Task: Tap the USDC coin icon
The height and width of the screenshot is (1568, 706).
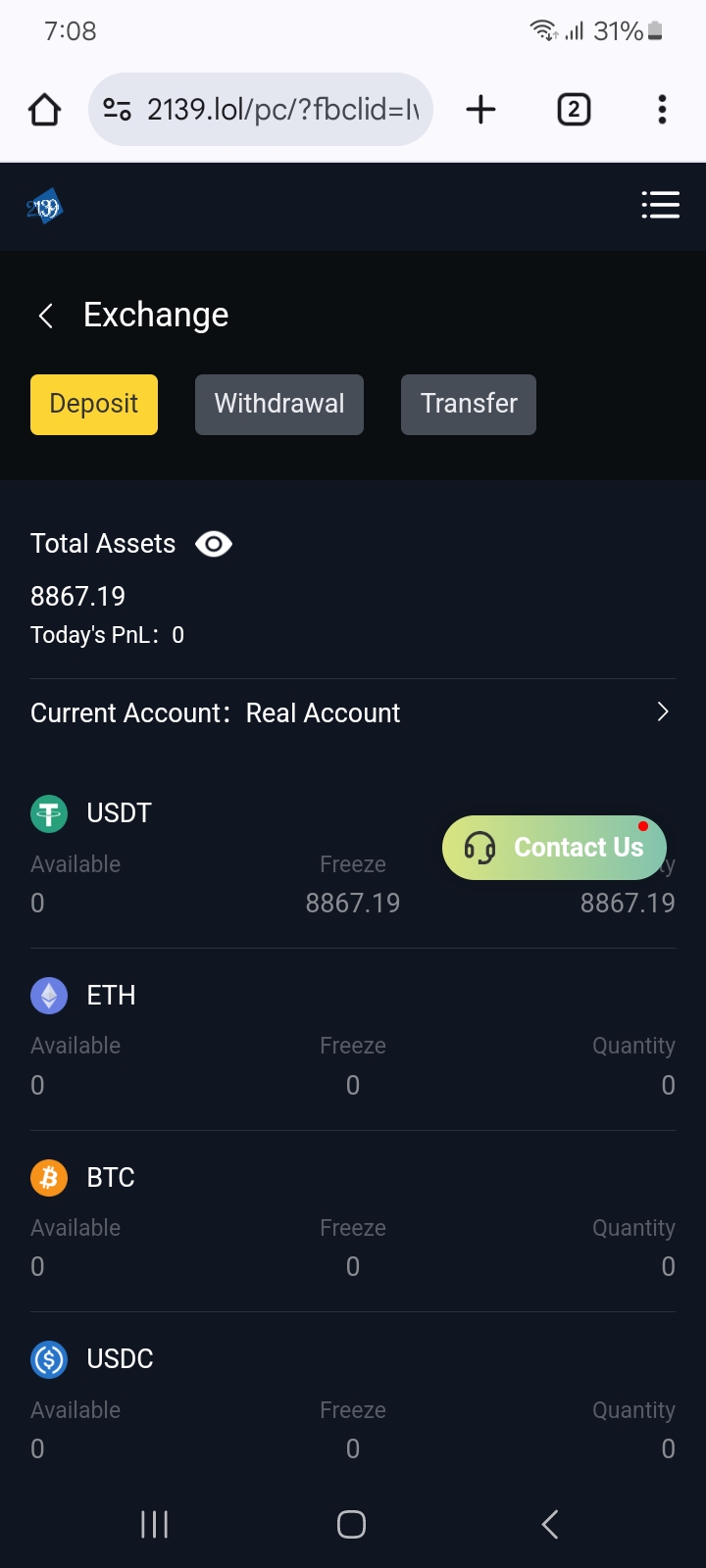Action: (x=49, y=1359)
